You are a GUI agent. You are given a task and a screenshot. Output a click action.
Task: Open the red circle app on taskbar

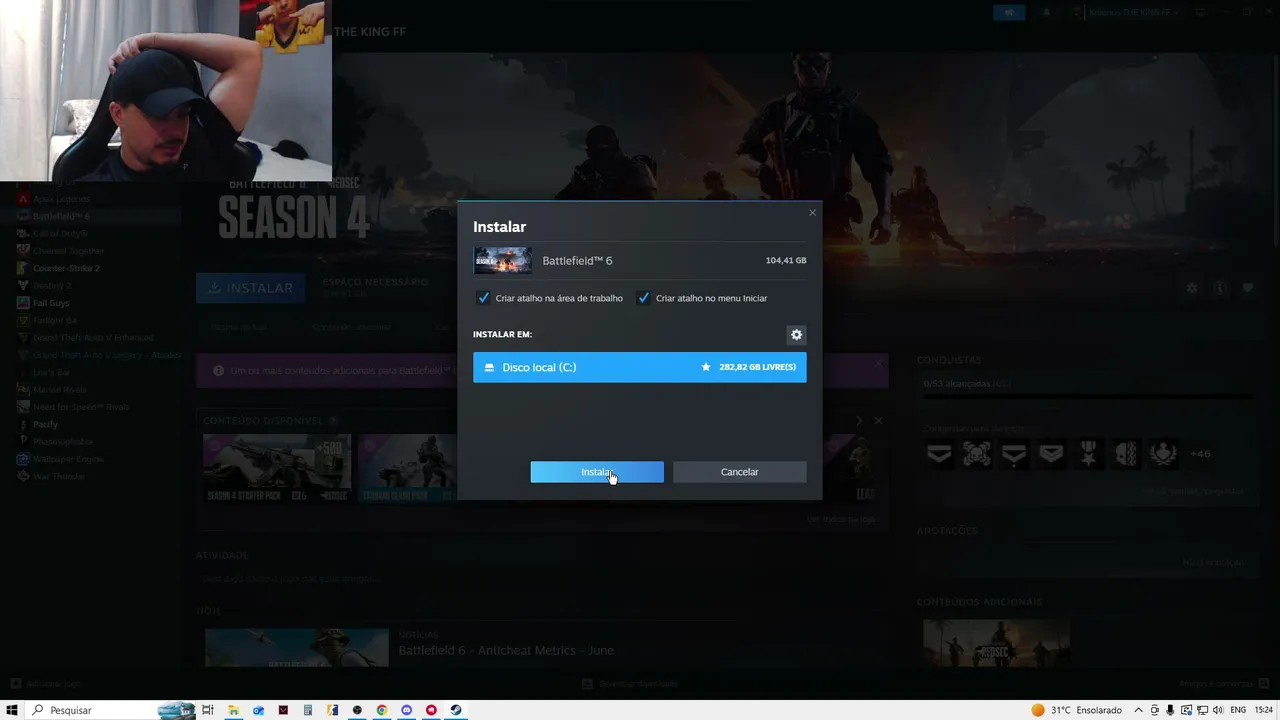[x=431, y=710]
